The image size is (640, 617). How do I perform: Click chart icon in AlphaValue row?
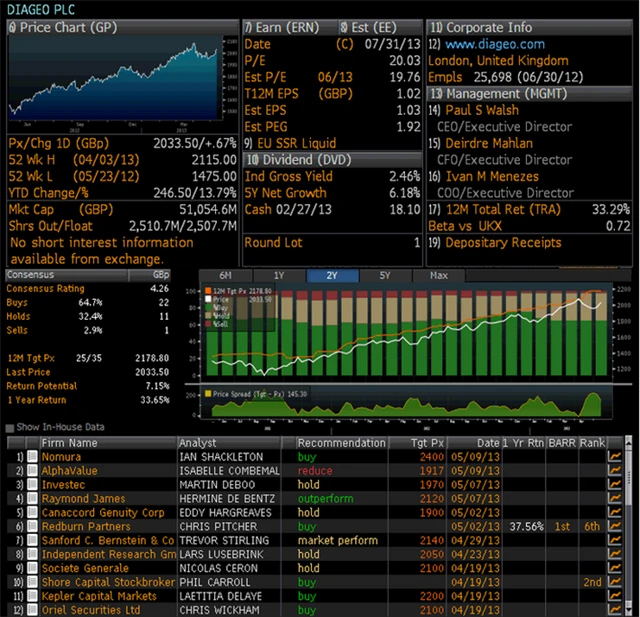pyautogui.click(x=614, y=471)
